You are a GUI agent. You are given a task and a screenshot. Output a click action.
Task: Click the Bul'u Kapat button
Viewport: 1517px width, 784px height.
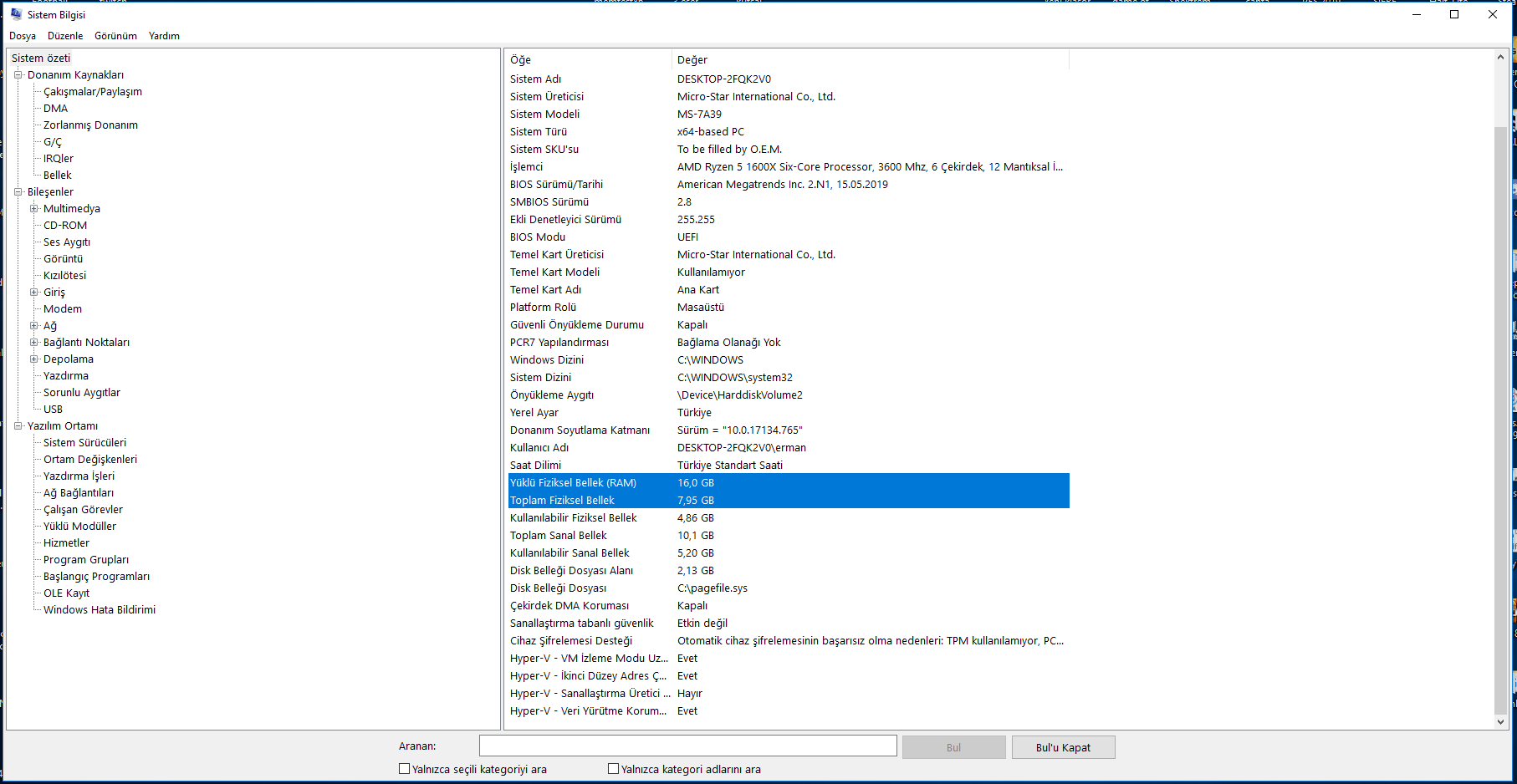tap(1063, 747)
